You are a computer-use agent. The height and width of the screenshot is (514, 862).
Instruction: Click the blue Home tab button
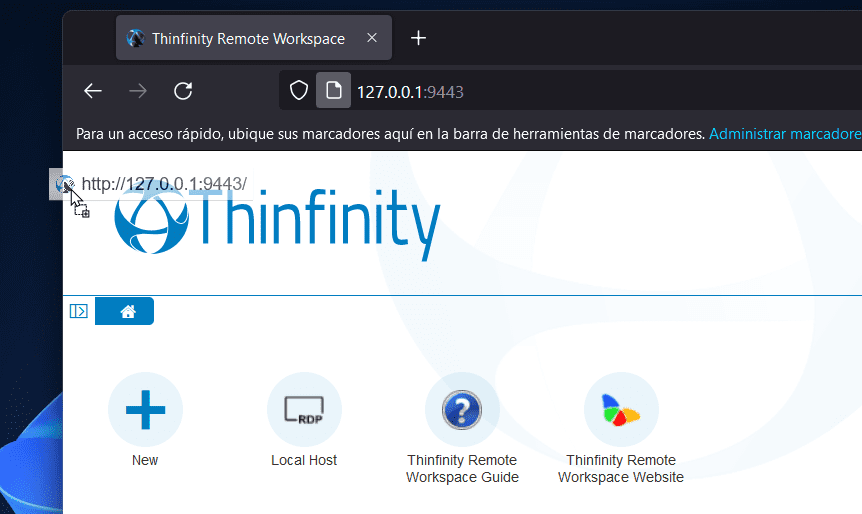click(124, 311)
